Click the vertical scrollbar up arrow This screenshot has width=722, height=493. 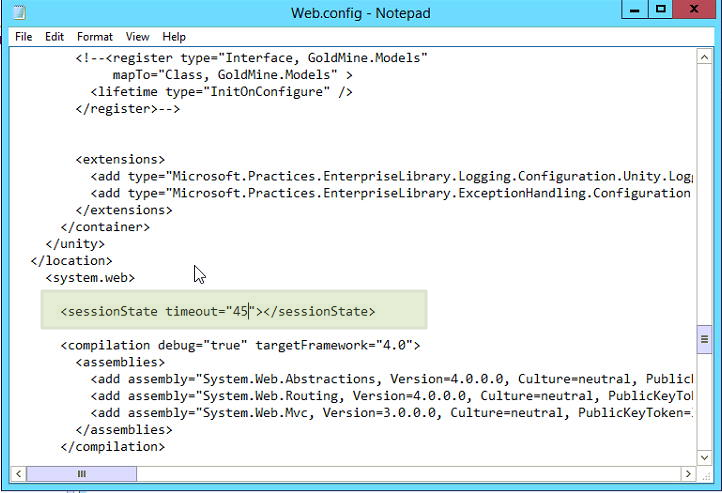click(x=705, y=56)
